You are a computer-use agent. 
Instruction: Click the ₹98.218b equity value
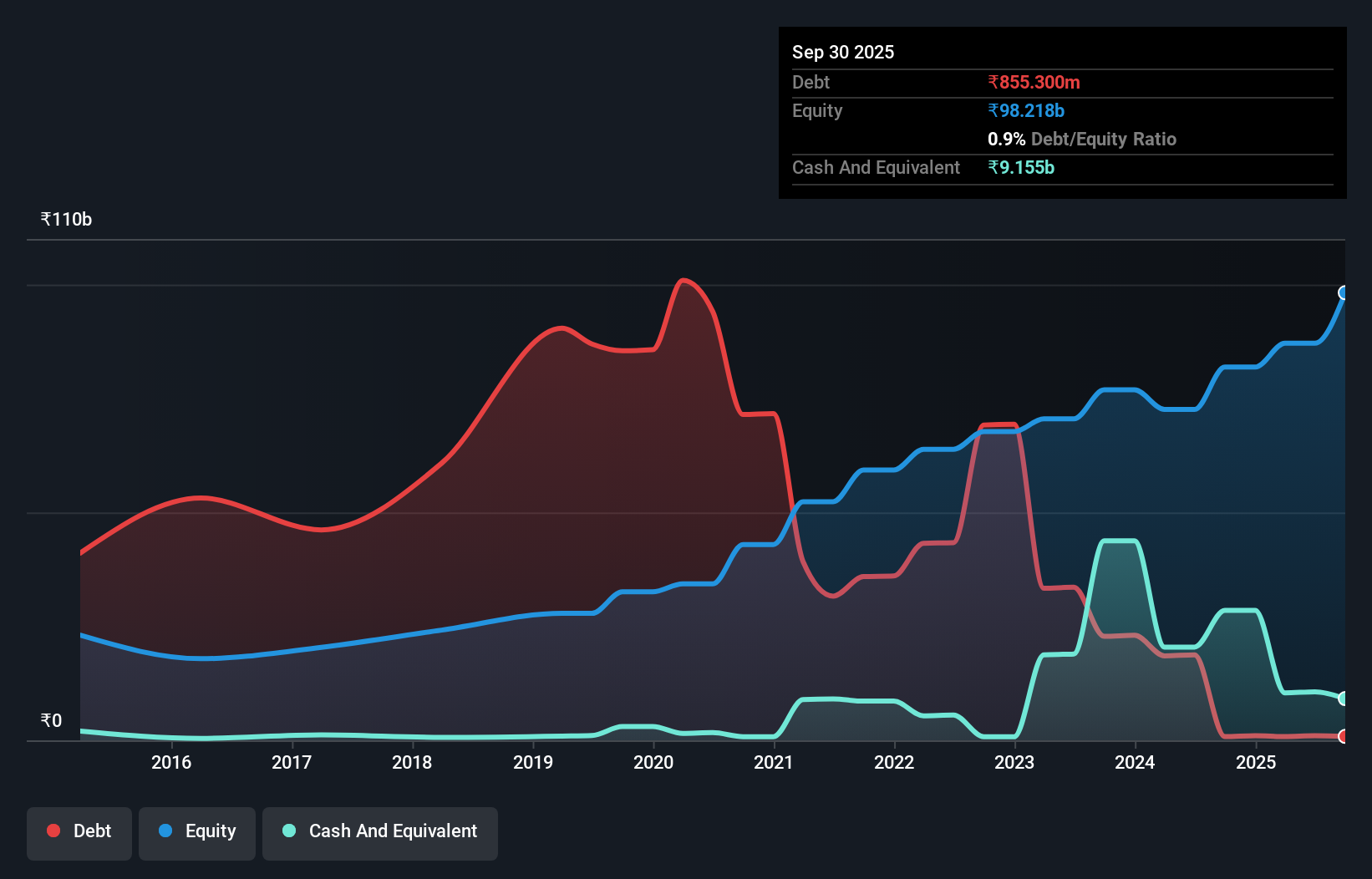pyautogui.click(x=1026, y=111)
